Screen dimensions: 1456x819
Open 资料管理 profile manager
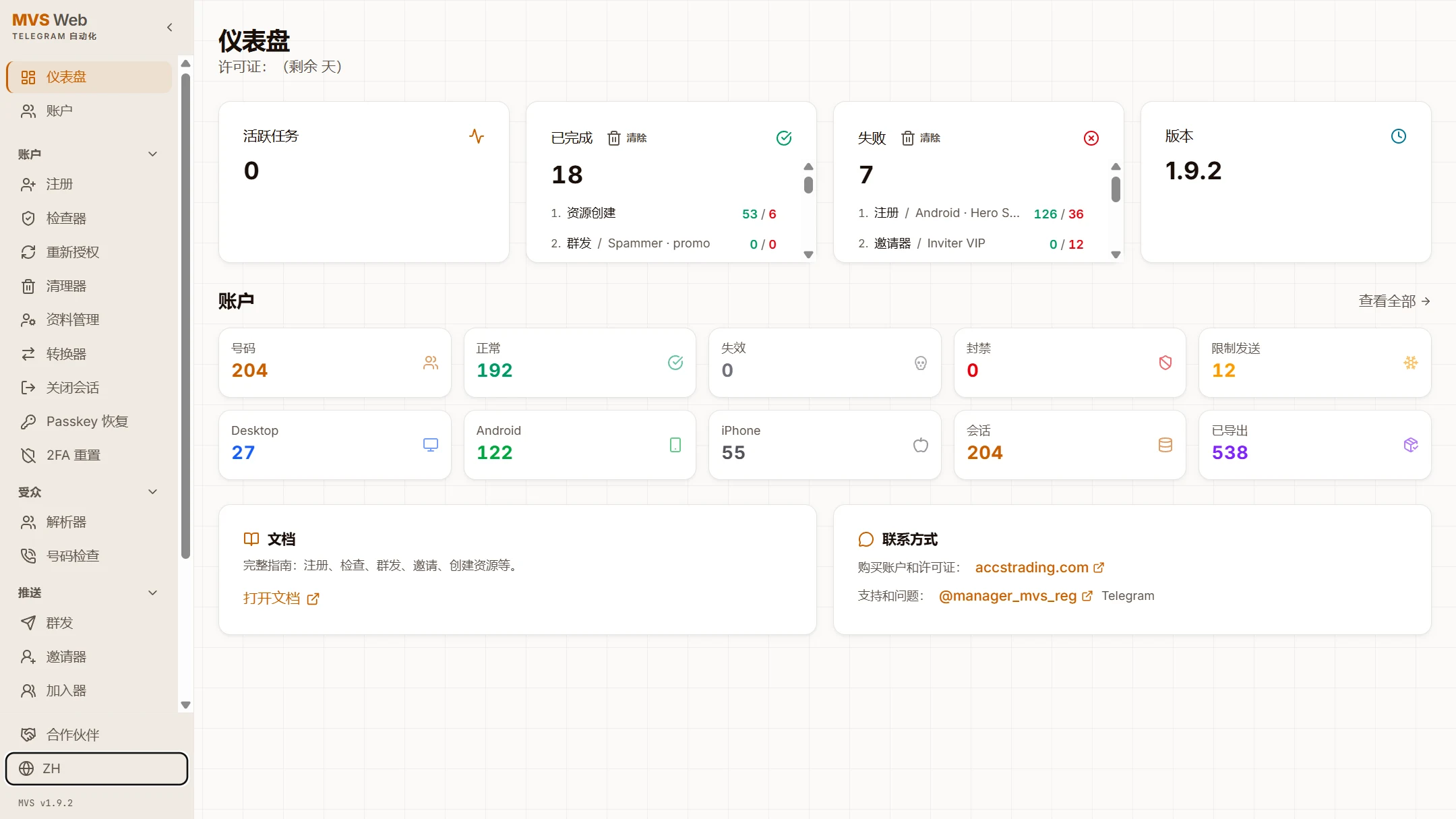[72, 320]
